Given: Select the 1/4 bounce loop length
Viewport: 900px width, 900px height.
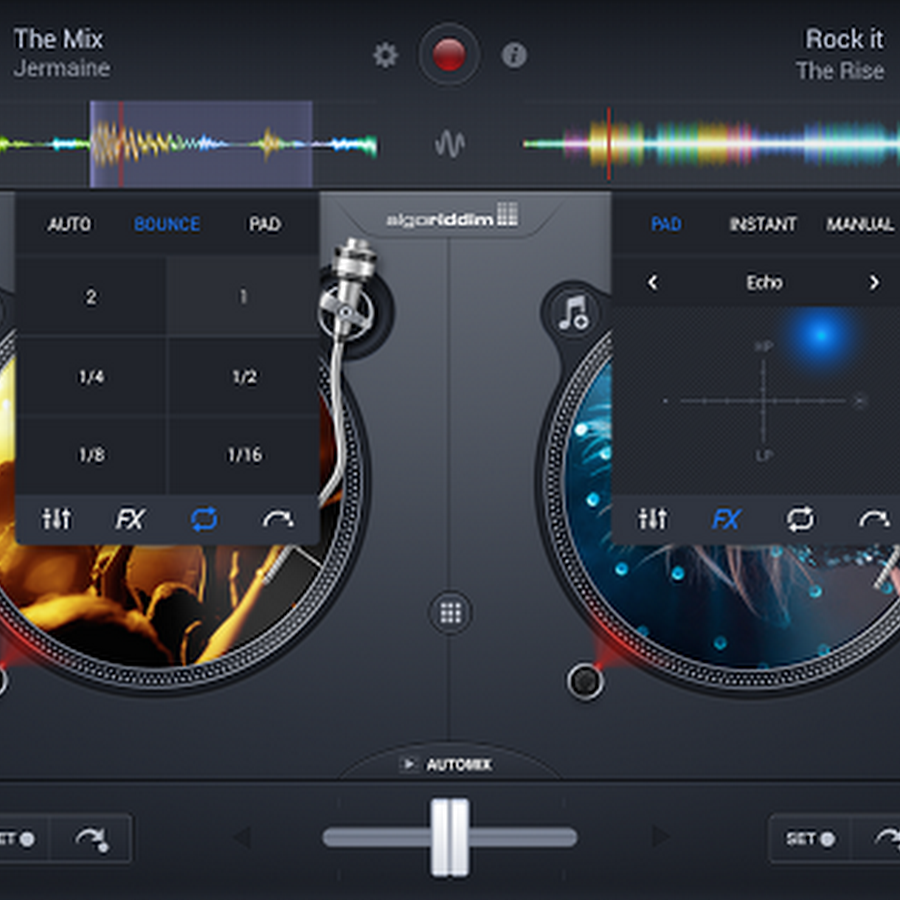Looking at the screenshot, I should (x=91, y=377).
